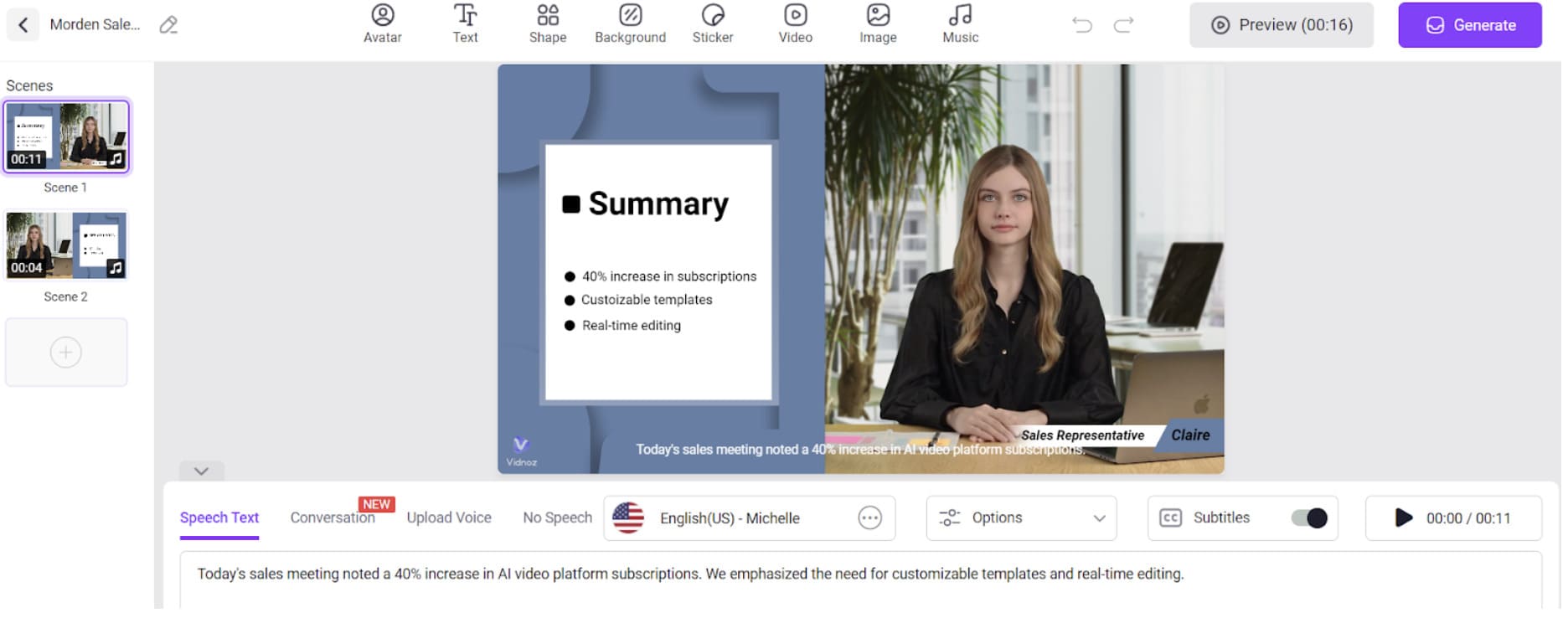This screenshot has width=1568, height=618.
Task: Expand the Options dropdown
Action: click(1021, 518)
